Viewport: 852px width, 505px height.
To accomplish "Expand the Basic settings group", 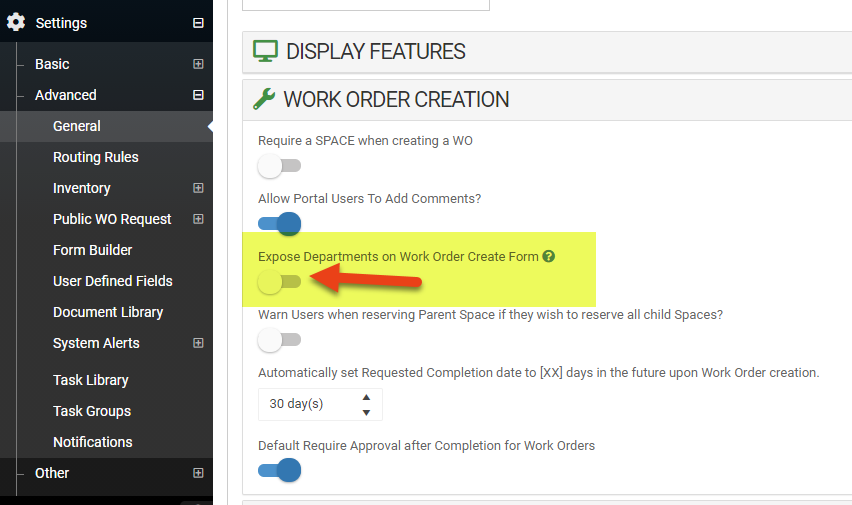I will [x=198, y=64].
